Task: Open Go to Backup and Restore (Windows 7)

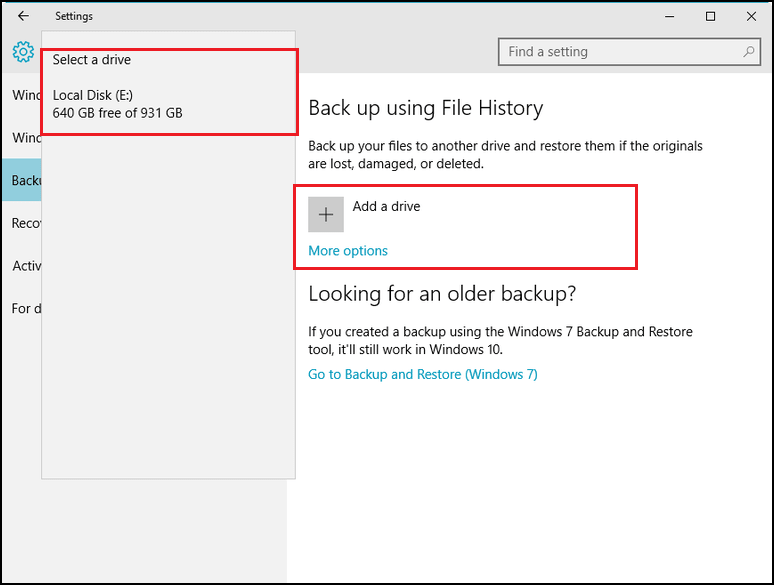Action: tap(422, 374)
